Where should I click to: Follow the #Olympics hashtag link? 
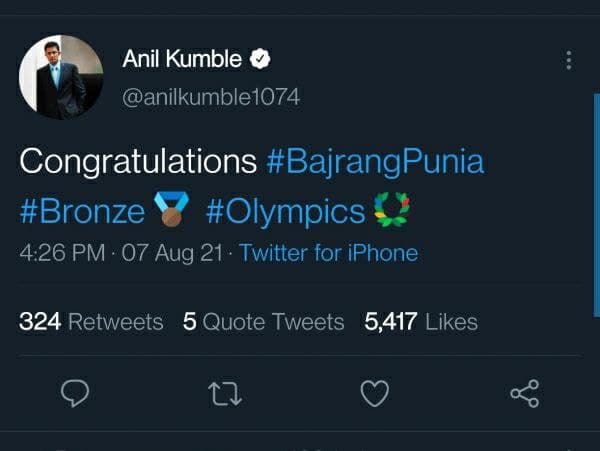[285, 212]
